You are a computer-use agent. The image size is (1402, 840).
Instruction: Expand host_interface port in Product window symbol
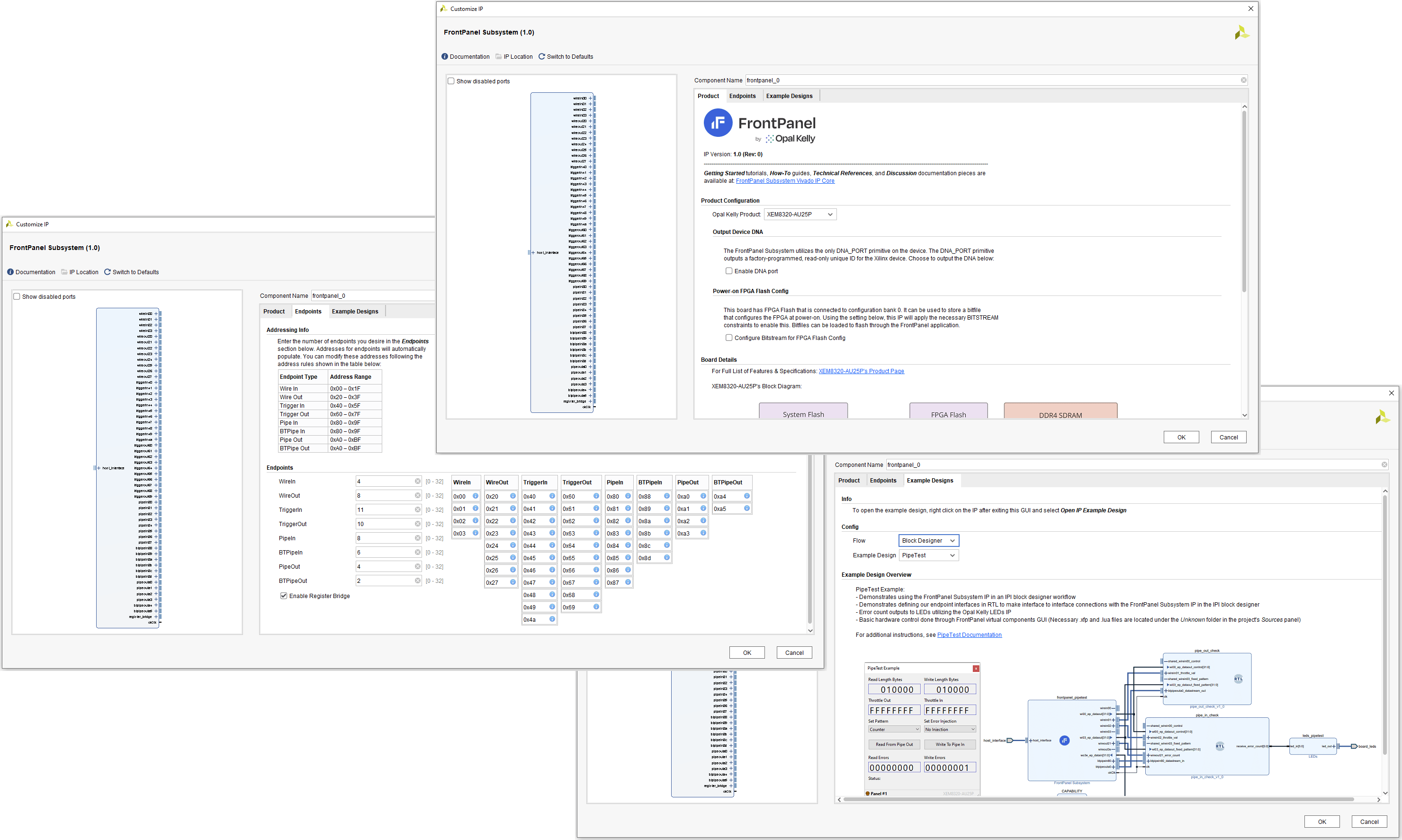pos(533,252)
